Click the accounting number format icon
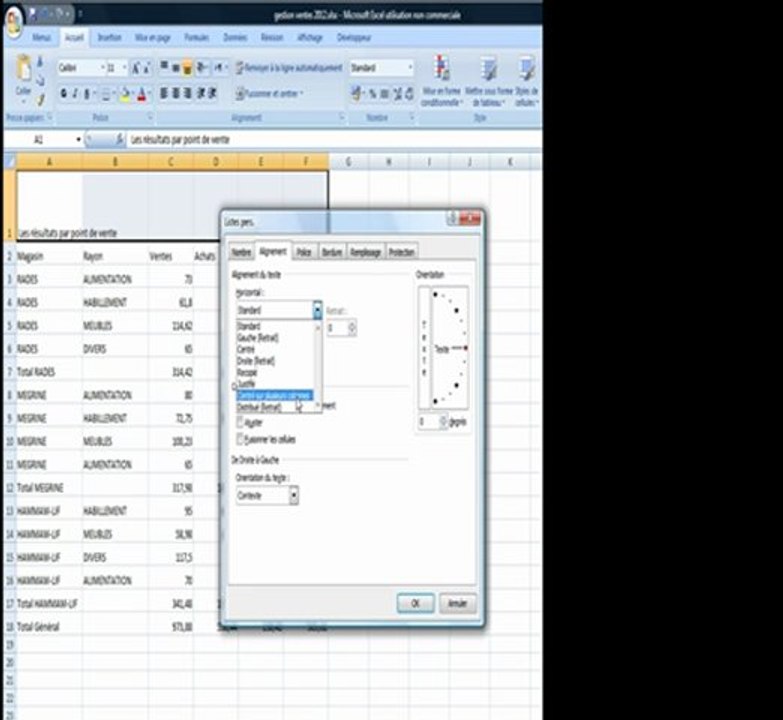This screenshot has width=783, height=720. pyautogui.click(x=356, y=93)
